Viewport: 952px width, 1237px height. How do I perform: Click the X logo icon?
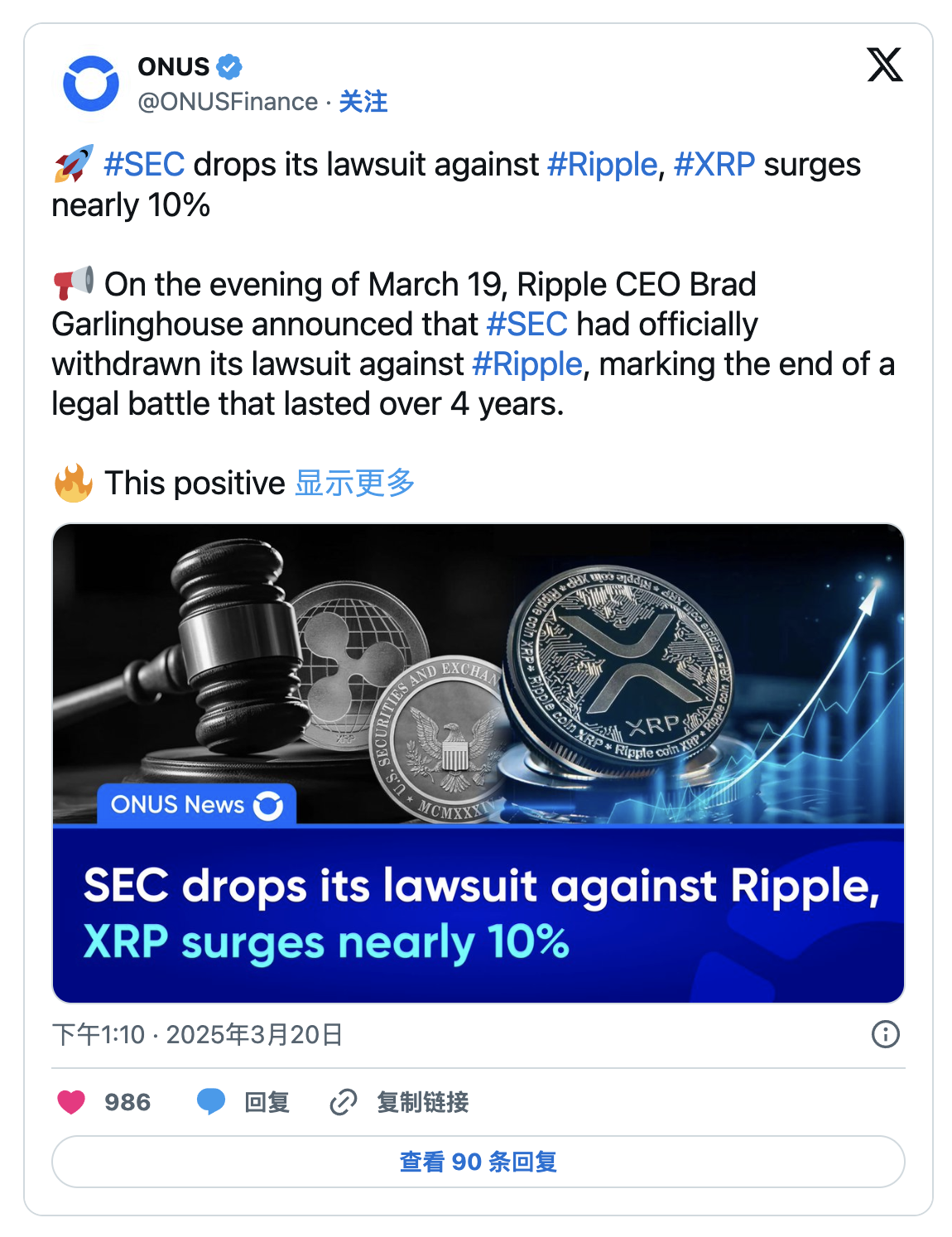[x=884, y=65]
